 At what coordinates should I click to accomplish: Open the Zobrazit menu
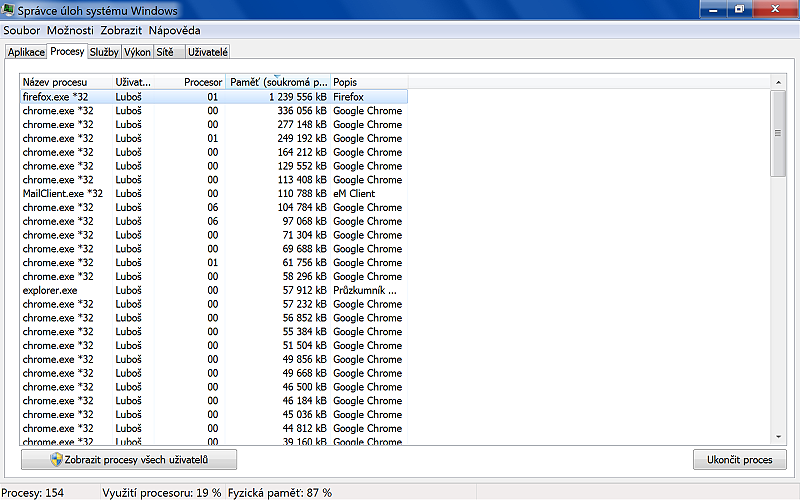pos(122,31)
